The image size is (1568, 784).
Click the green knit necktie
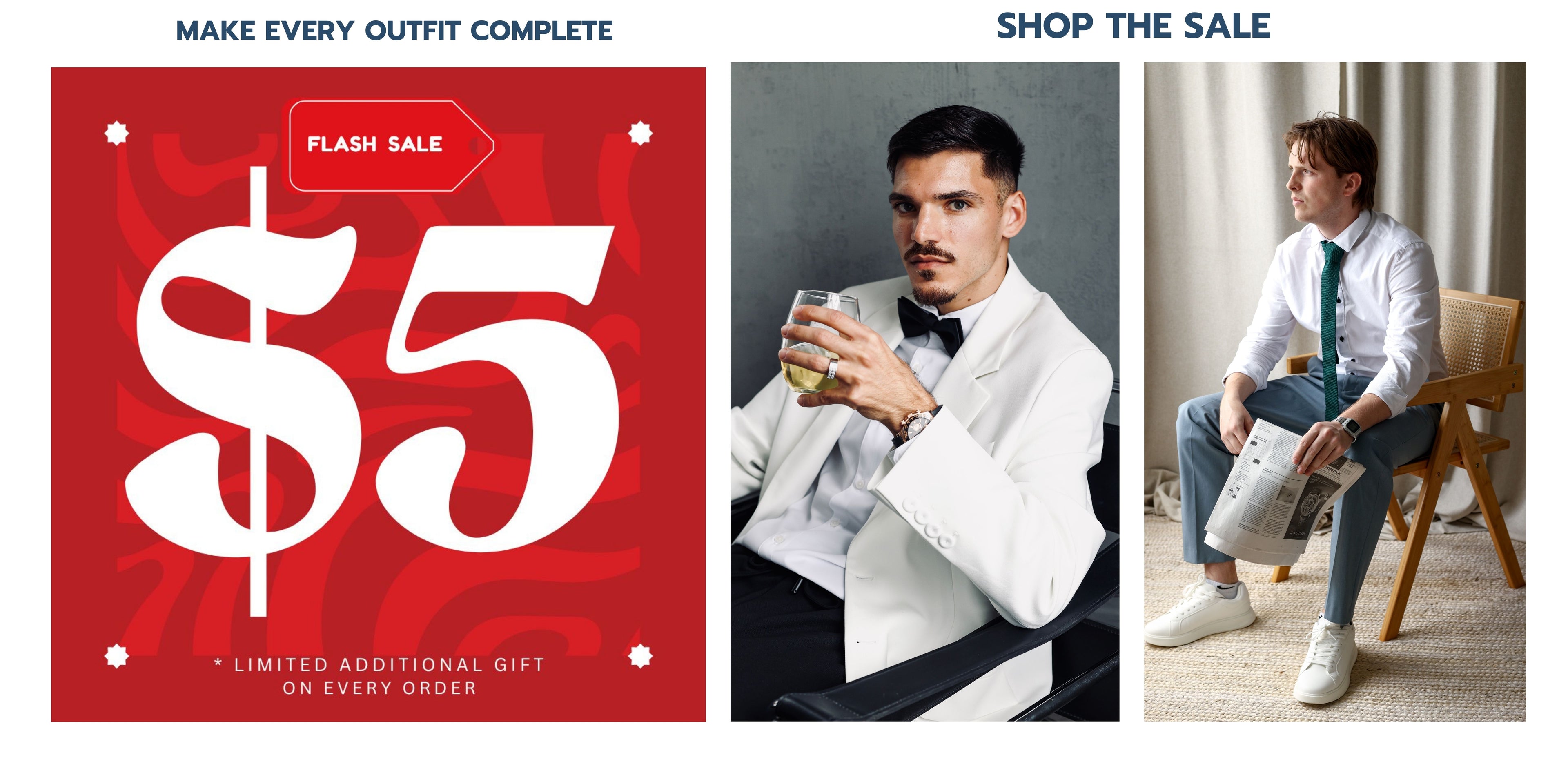coord(1331,329)
